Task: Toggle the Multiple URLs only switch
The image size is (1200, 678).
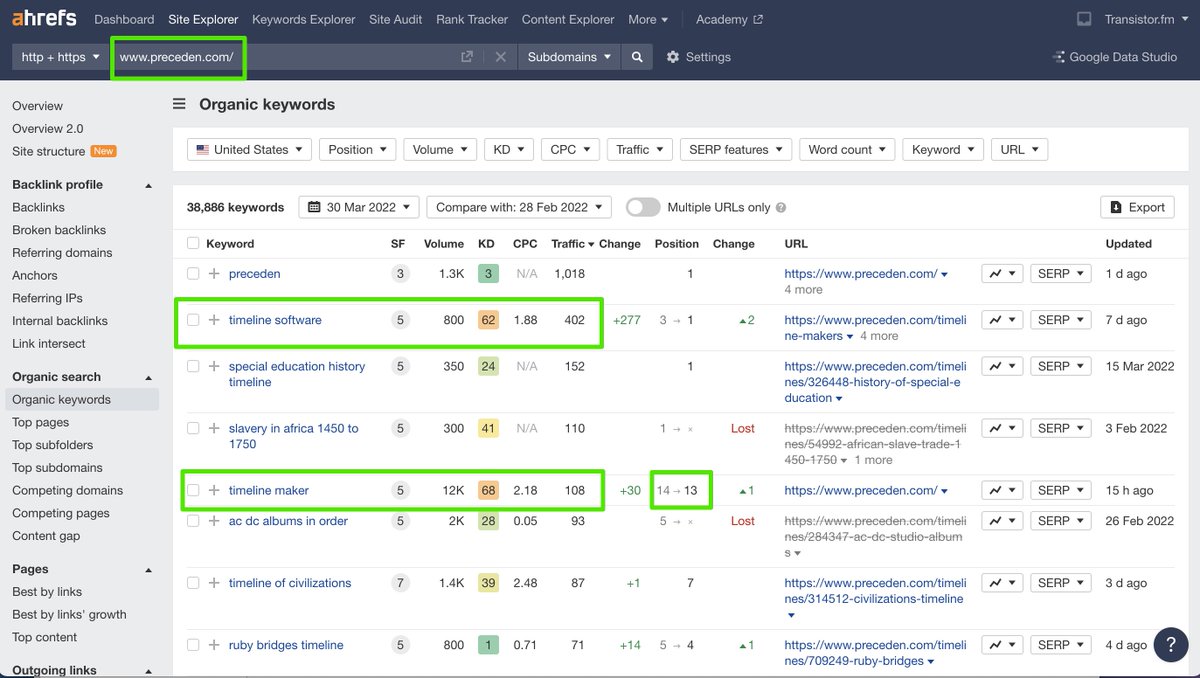Action: pos(643,207)
